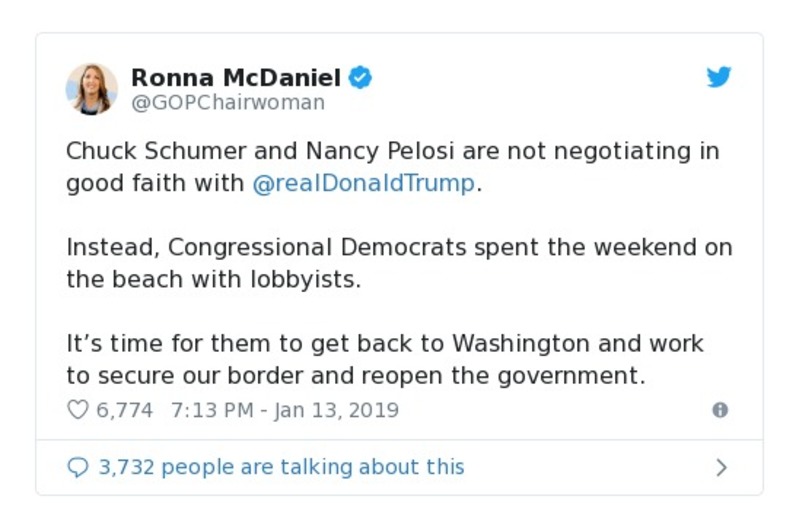Click the 'Chuck Schumer and Nancy Pelosi' sentence
This screenshot has width=799, height=531.
click(x=392, y=152)
